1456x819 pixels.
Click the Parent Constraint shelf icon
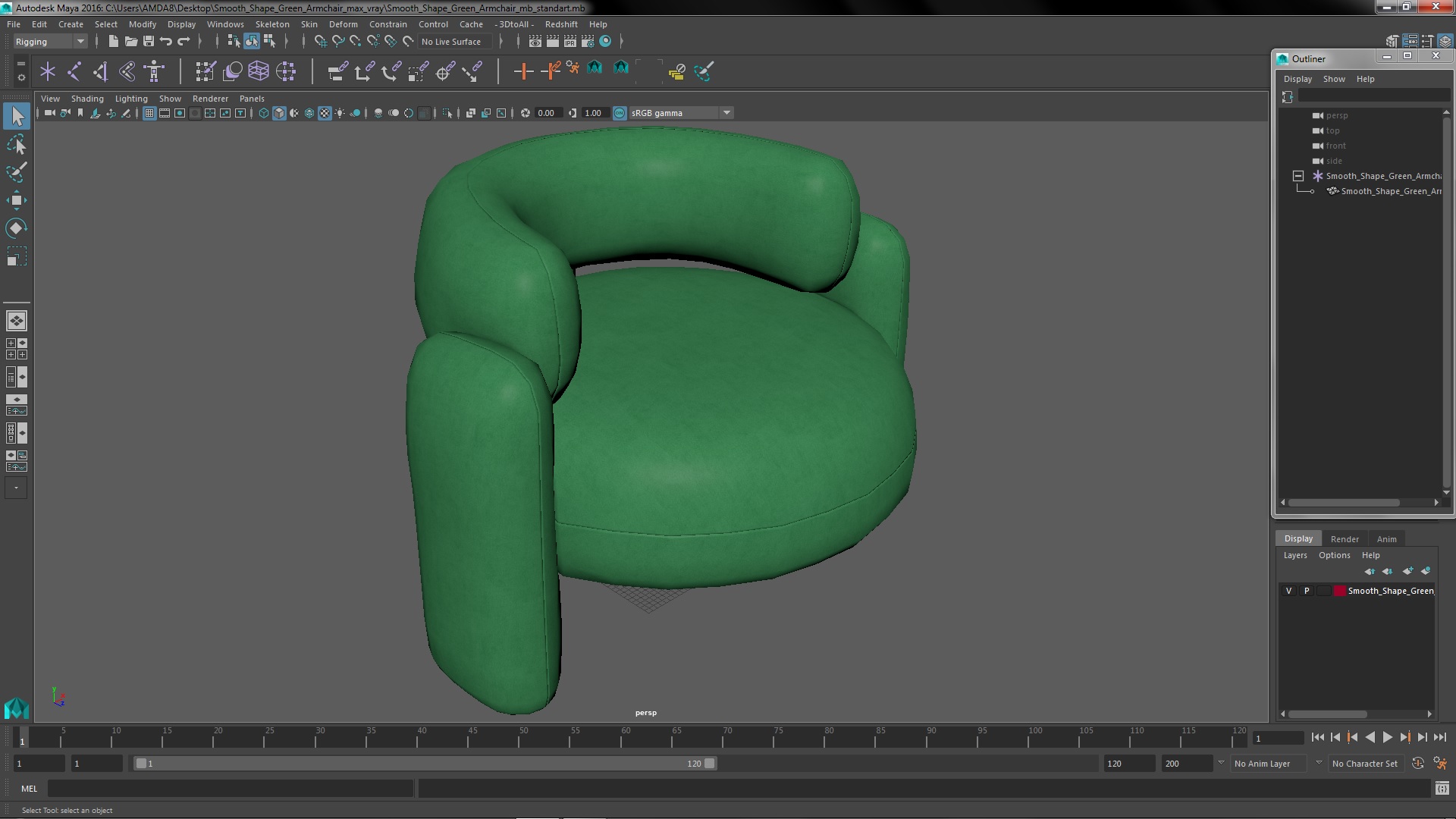tap(337, 71)
